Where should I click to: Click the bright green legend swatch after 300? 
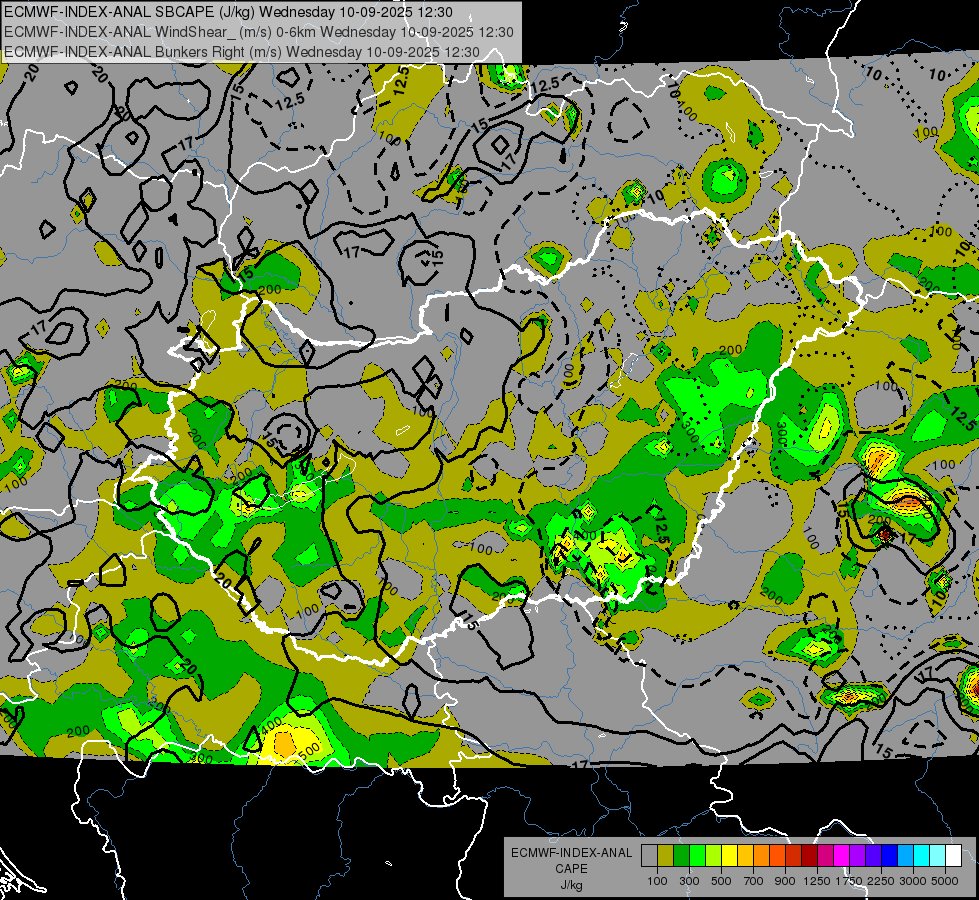(697, 856)
